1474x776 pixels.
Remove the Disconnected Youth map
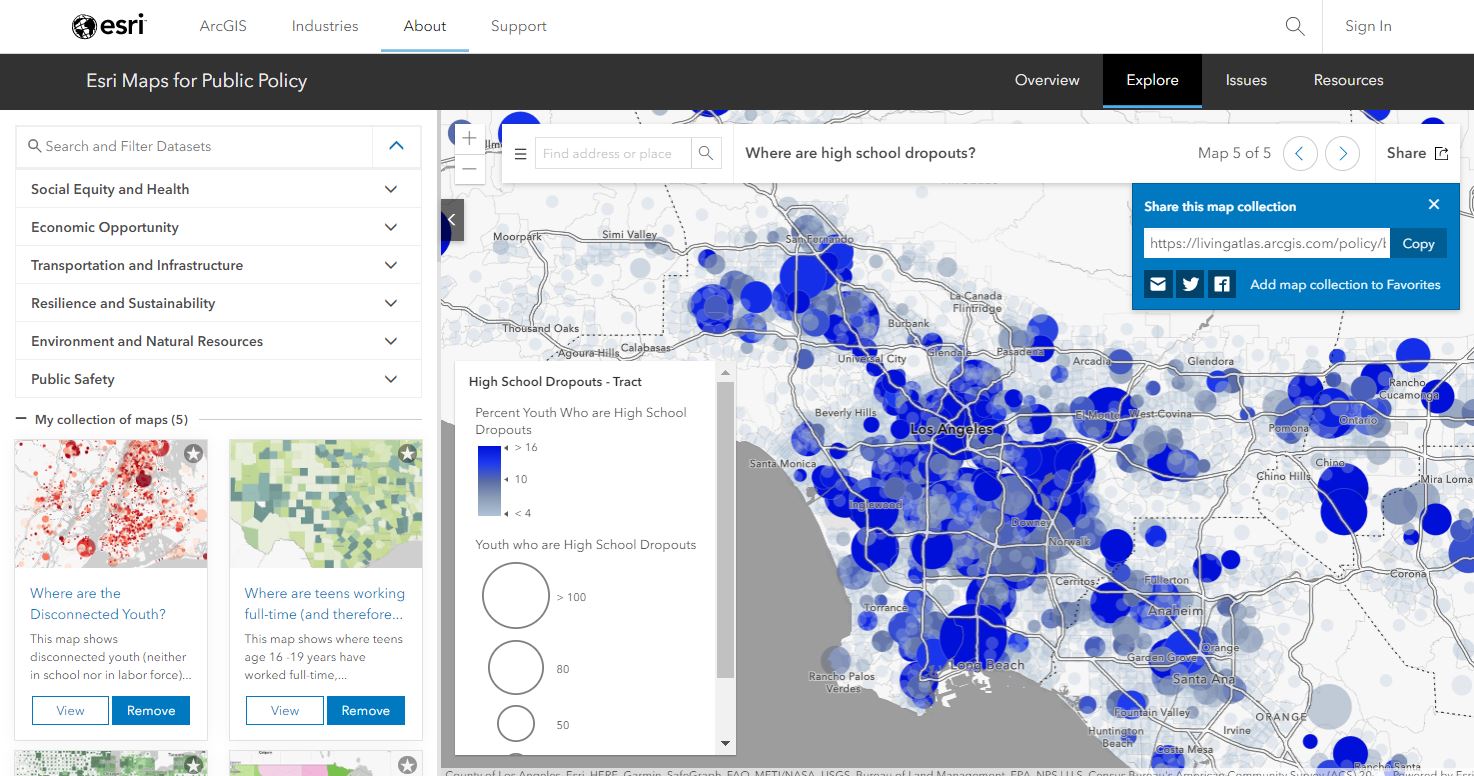tap(151, 710)
